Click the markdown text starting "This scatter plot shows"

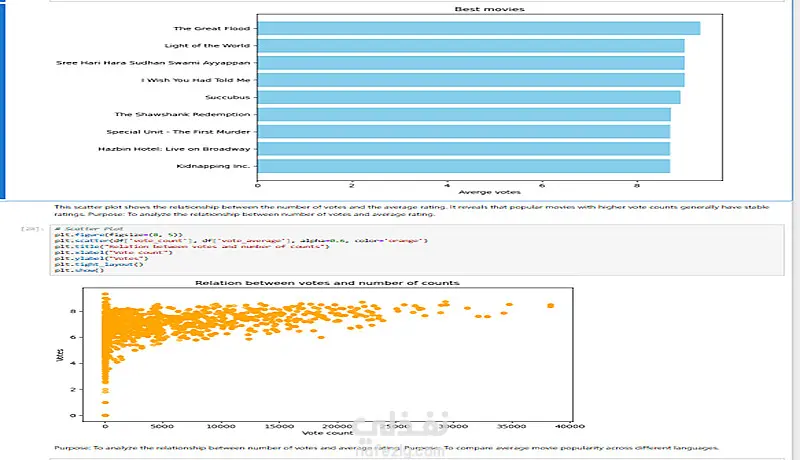pyautogui.click(x=411, y=211)
